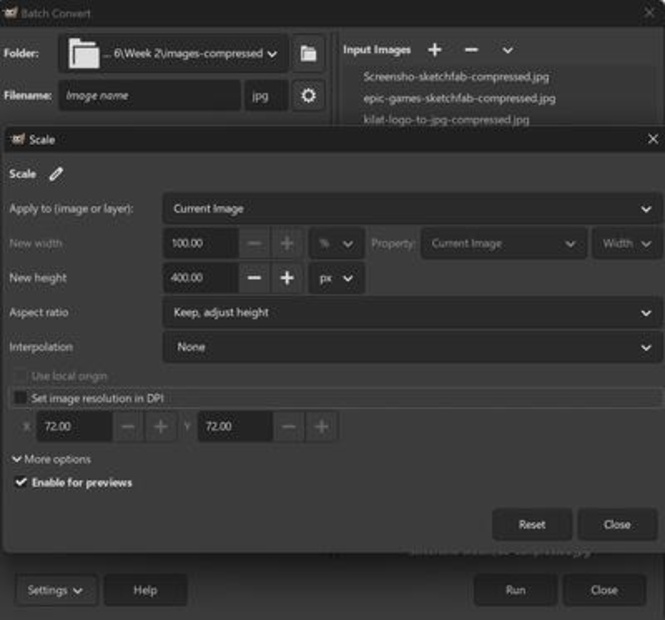
Task: Click the New height 400.00 field
Action: pyautogui.click(x=201, y=278)
